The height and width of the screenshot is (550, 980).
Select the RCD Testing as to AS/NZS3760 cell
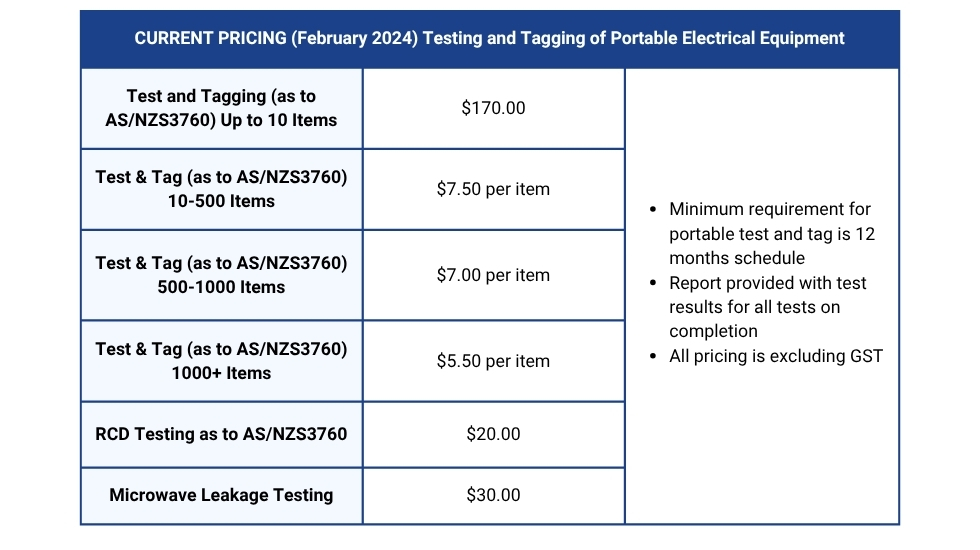click(221, 434)
